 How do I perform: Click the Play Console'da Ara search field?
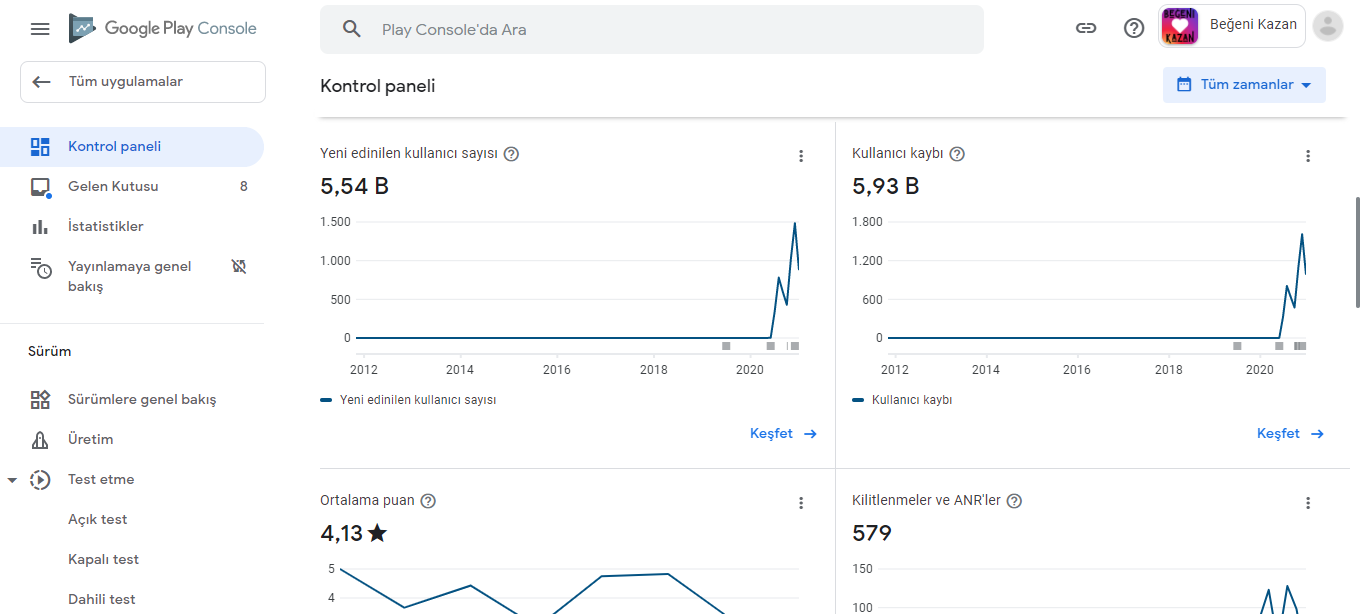[x=652, y=29]
